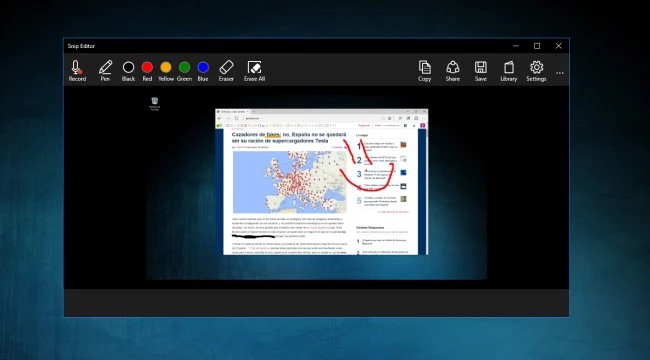Screen dimensions: 650x360
Task: Copy the snip to clipboard
Action: 424,71
